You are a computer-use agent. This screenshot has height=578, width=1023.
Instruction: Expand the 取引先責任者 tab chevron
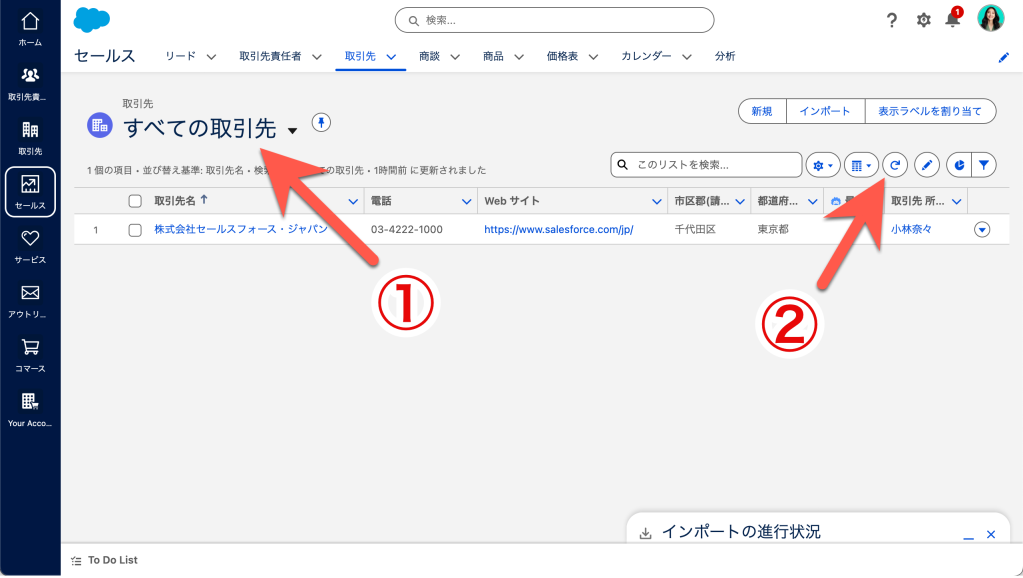(316, 57)
